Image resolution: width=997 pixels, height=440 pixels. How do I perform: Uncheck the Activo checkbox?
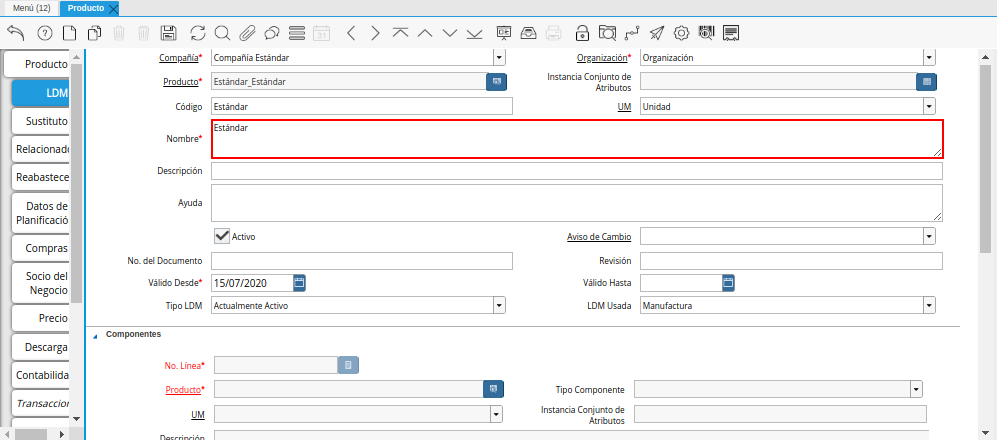point(222,236)
